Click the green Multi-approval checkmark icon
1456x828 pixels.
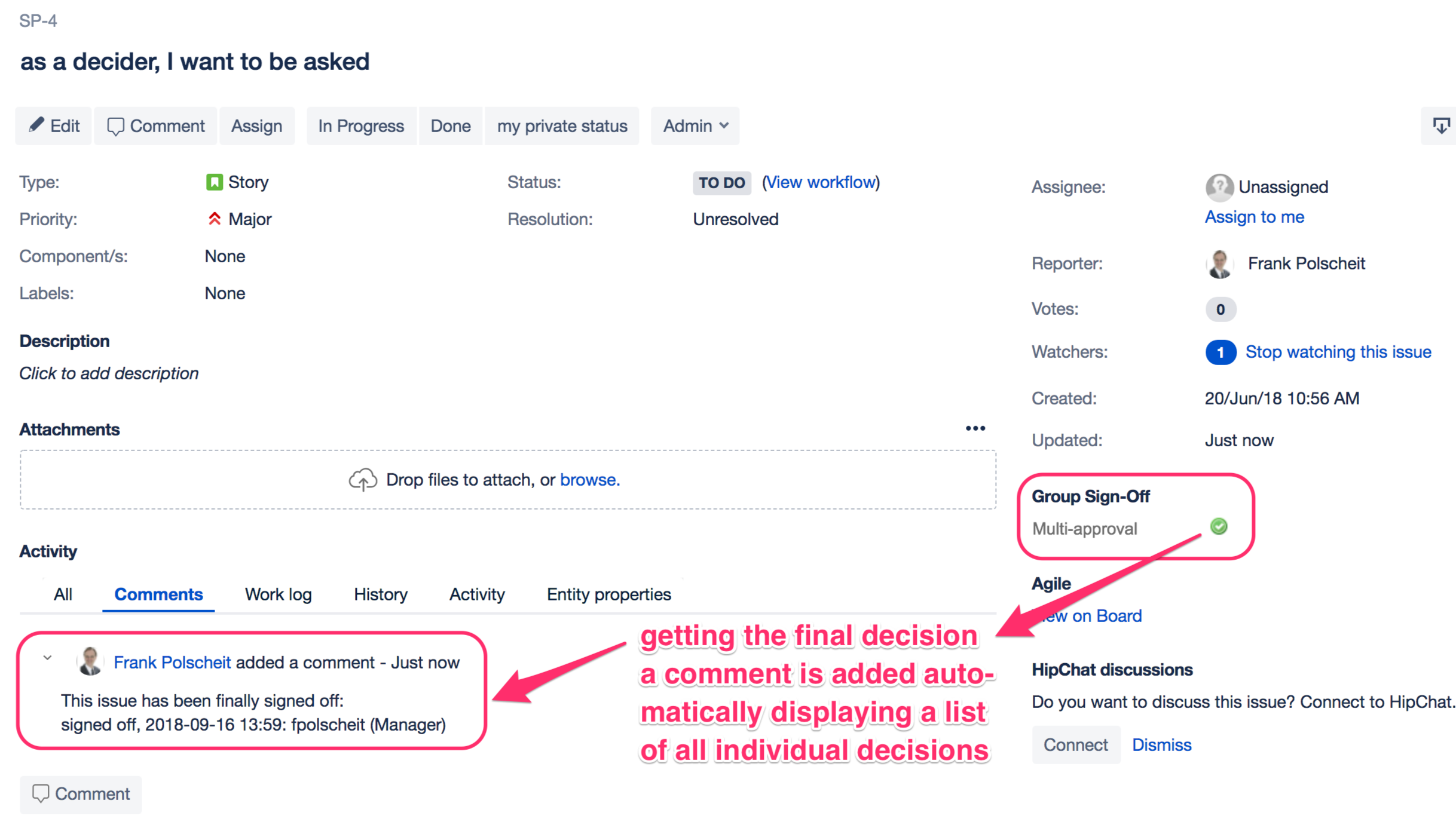tap(1219, 526)
